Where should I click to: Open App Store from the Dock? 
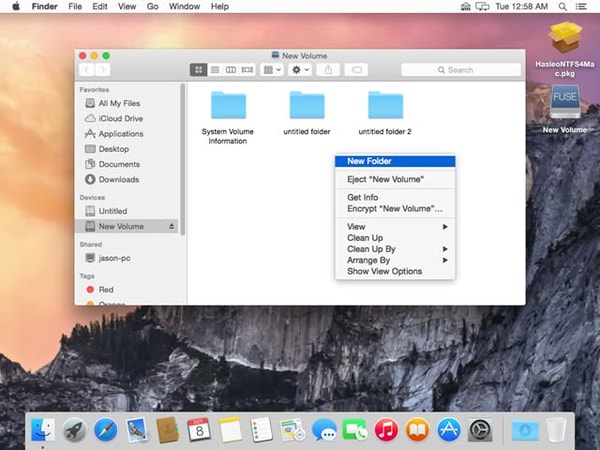[448, 430]
